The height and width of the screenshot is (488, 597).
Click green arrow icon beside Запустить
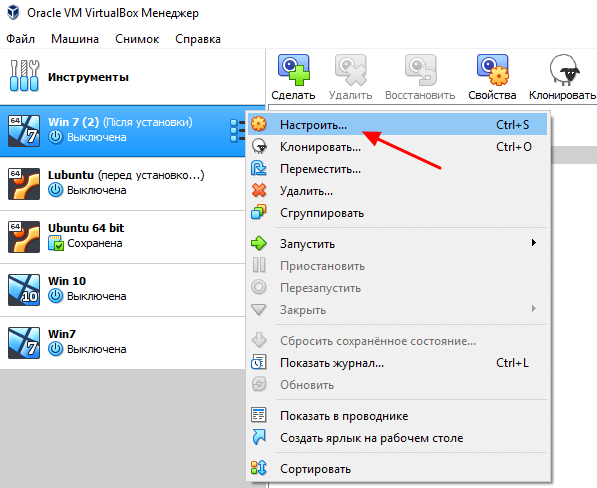(259, 243)
